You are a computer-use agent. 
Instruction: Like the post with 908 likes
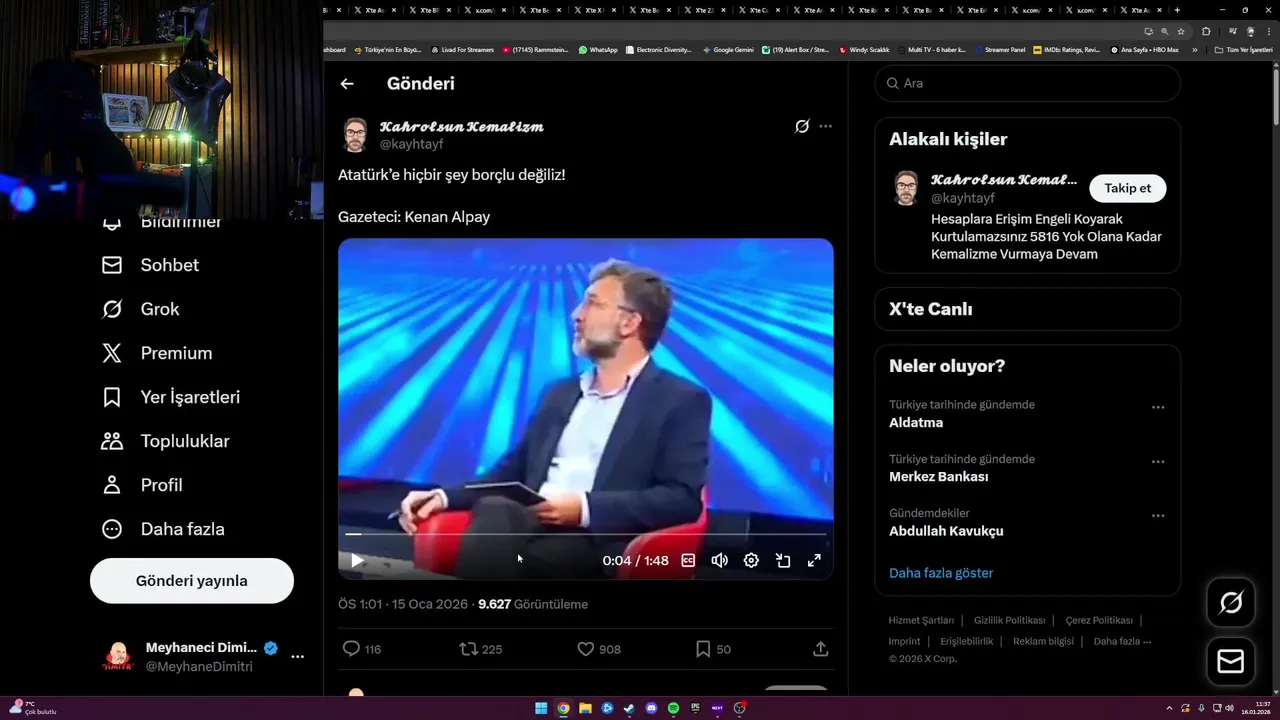click(x=586, y=649)
